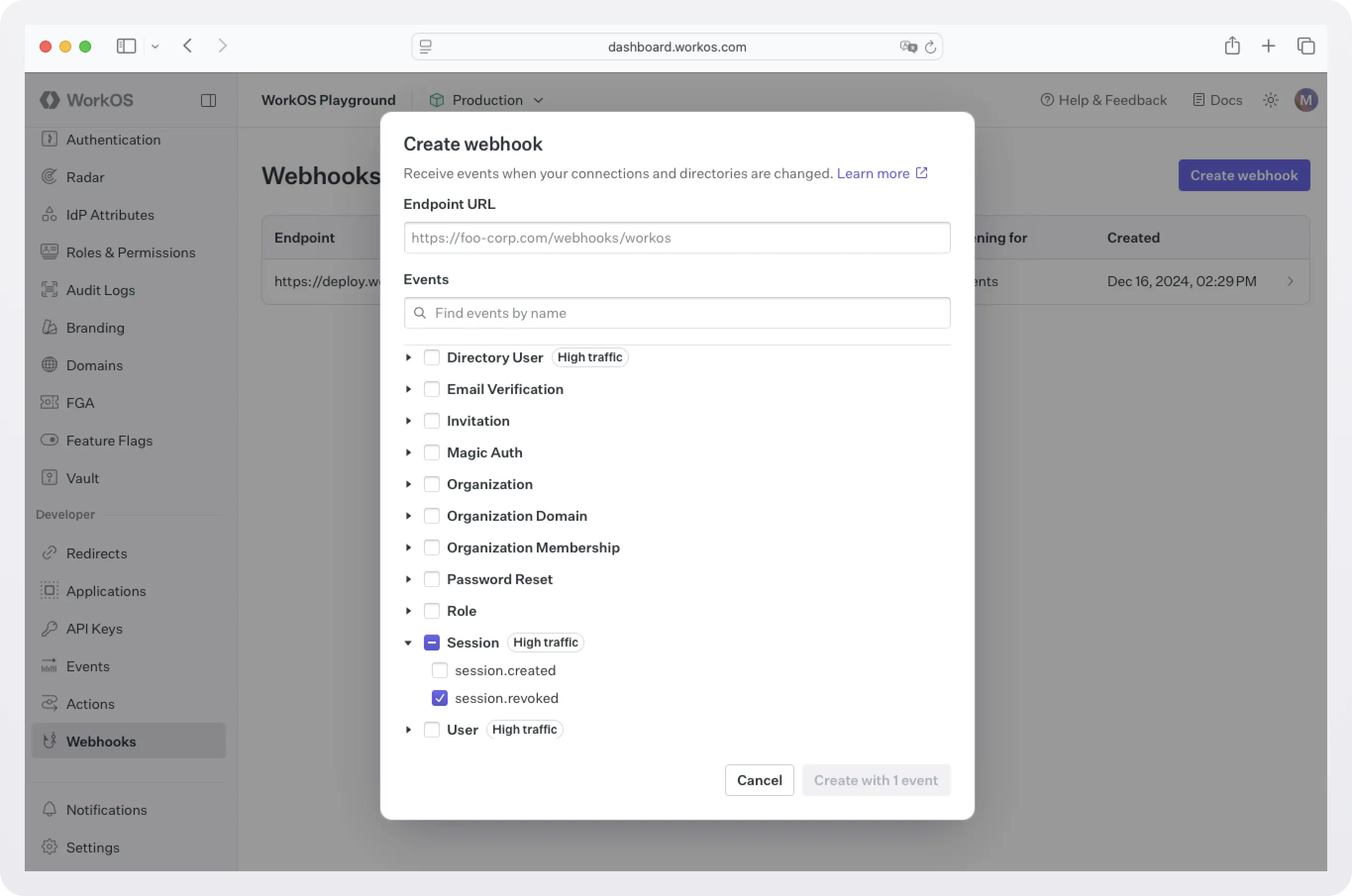Check the session.created checkbox
The height and width of the screenshot is (896, 1352).
(x=440, y=670)
